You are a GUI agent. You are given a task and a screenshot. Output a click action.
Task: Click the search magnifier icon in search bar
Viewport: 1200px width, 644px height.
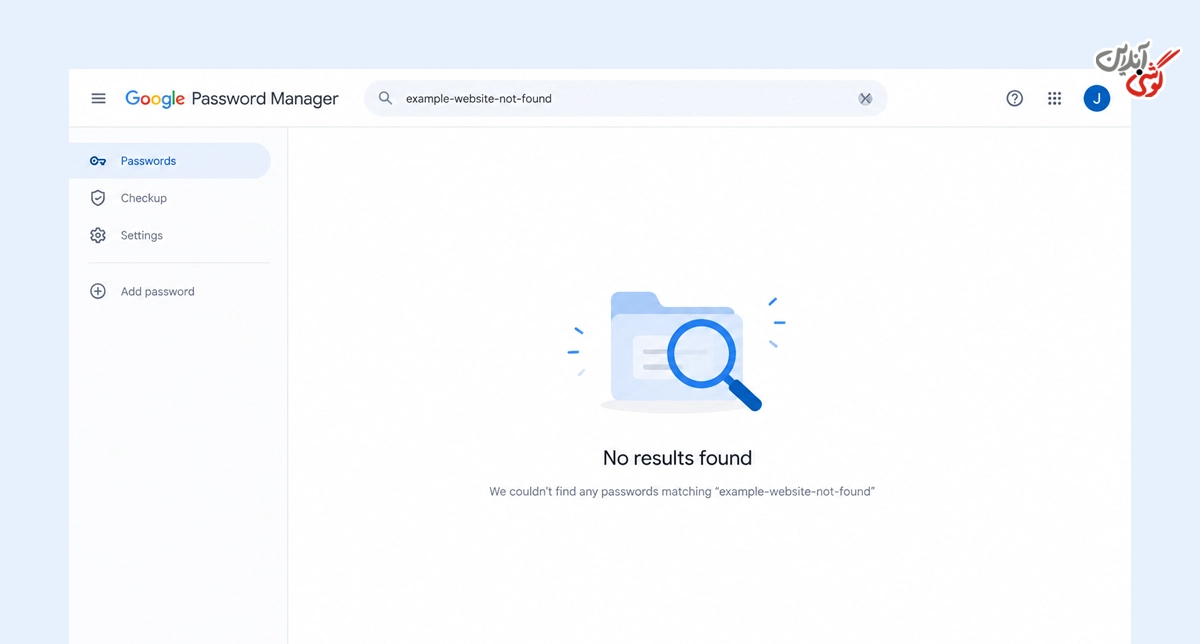click(385, 98)
